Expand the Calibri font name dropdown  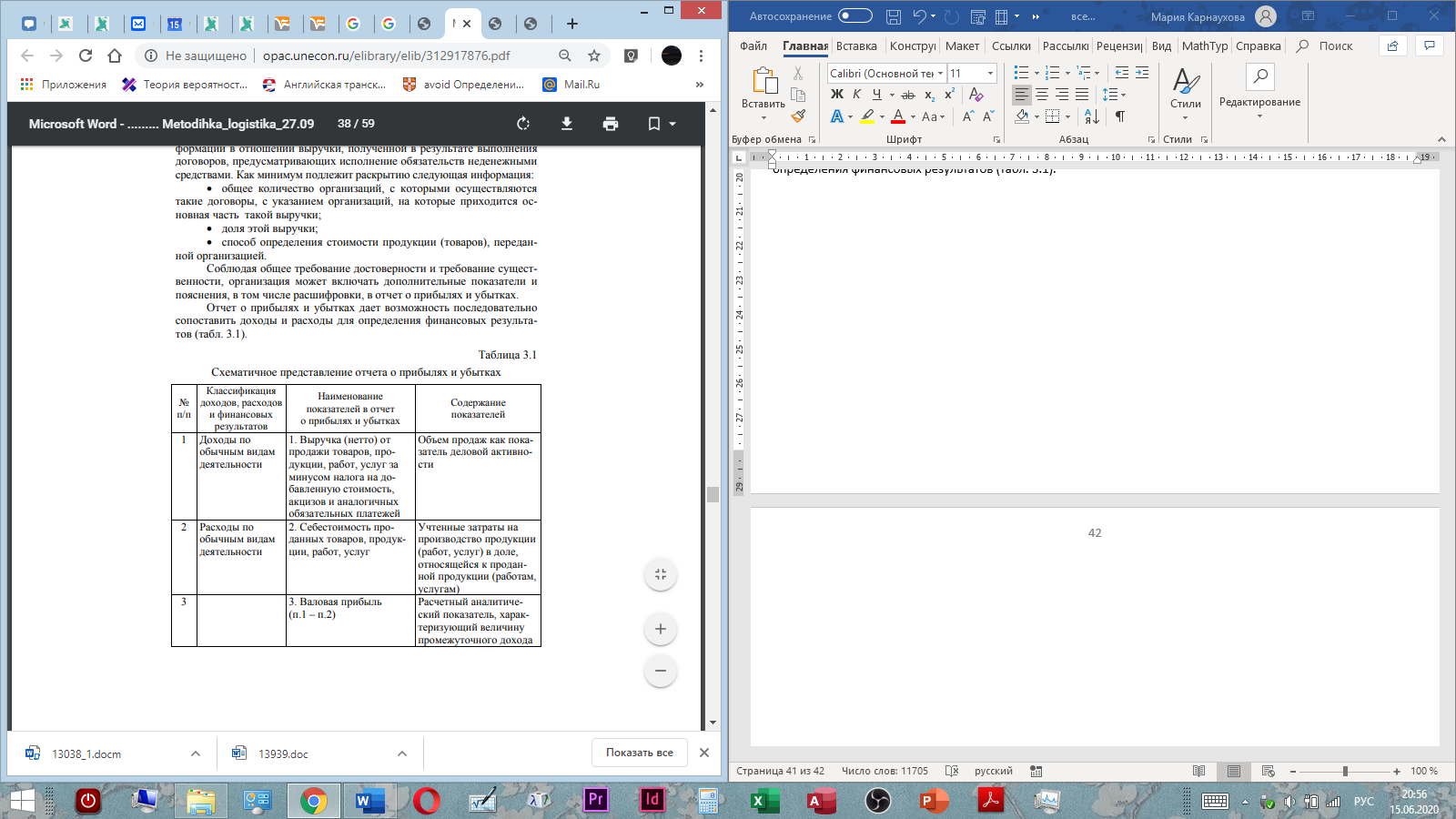tap(940, 74)
